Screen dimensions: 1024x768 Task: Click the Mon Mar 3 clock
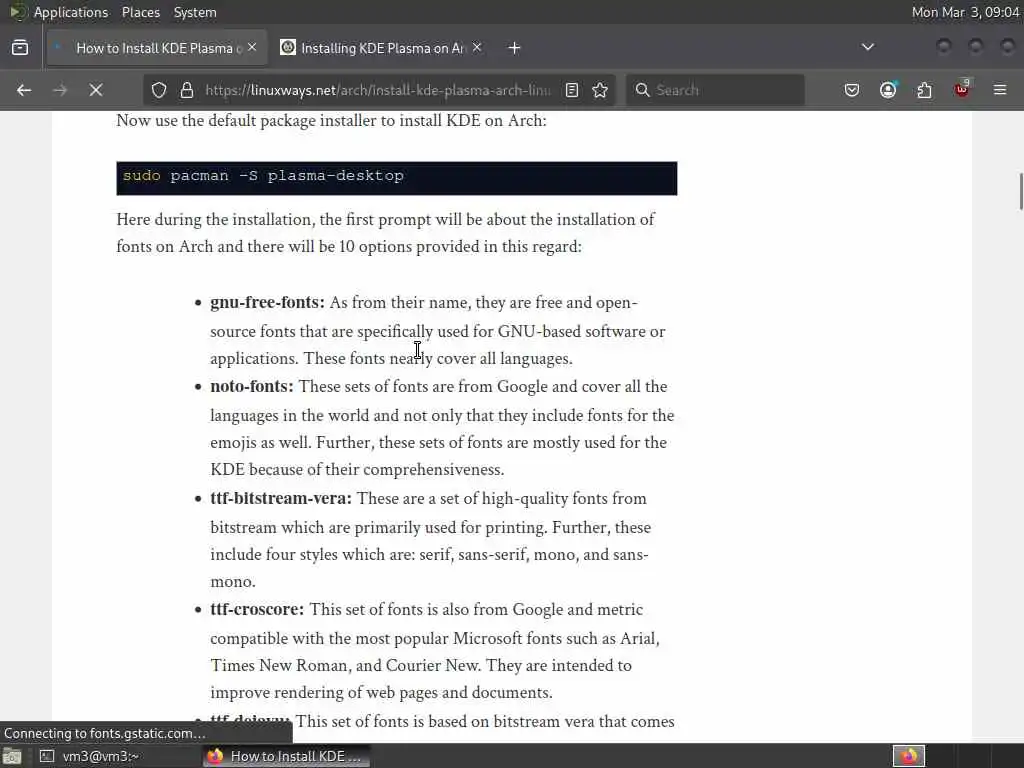[x=965, y=12]
